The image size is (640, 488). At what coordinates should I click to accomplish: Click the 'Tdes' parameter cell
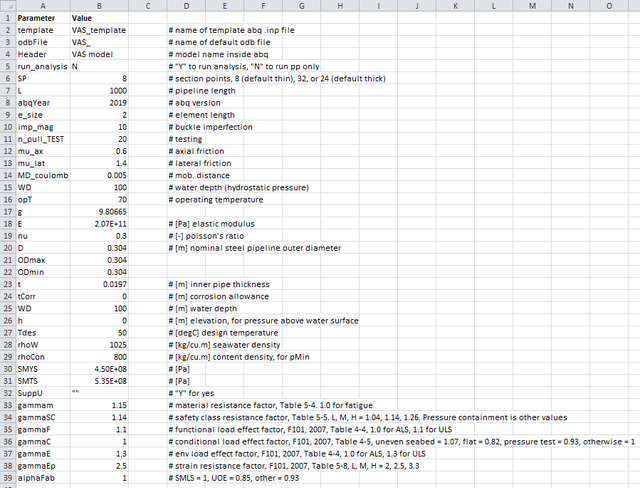coord(43,333)
